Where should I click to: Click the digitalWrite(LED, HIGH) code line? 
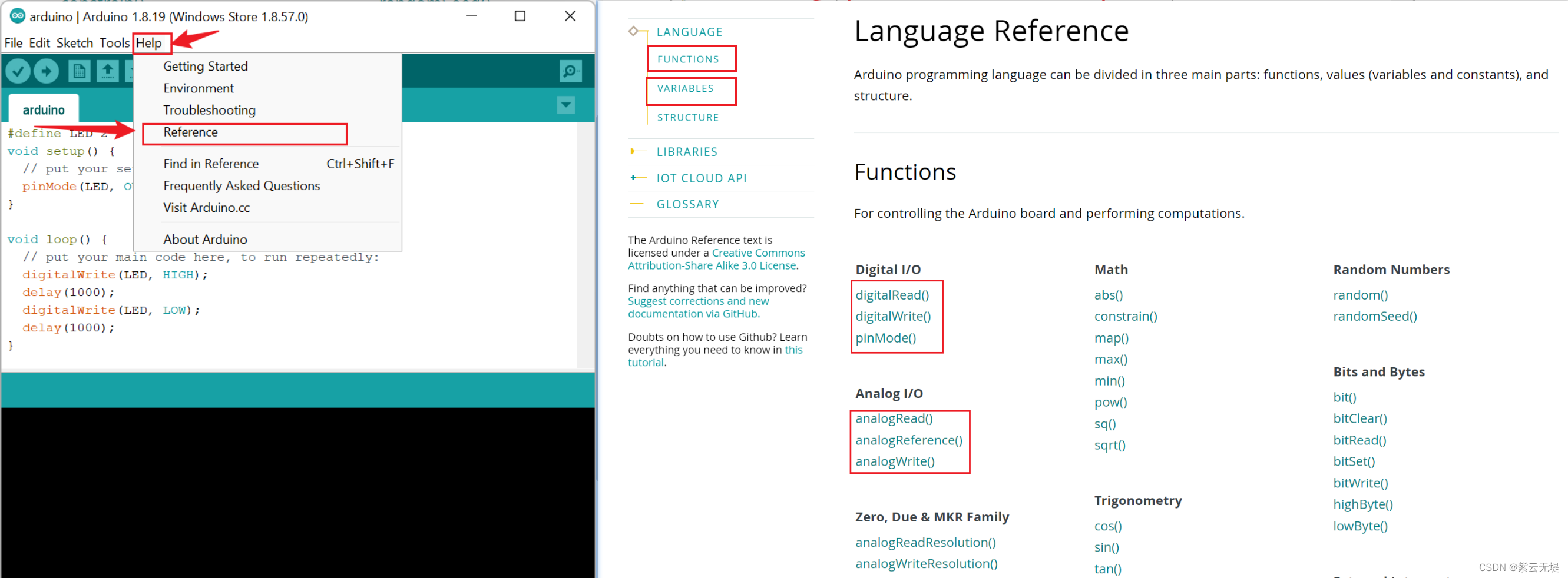pos(115,274)
